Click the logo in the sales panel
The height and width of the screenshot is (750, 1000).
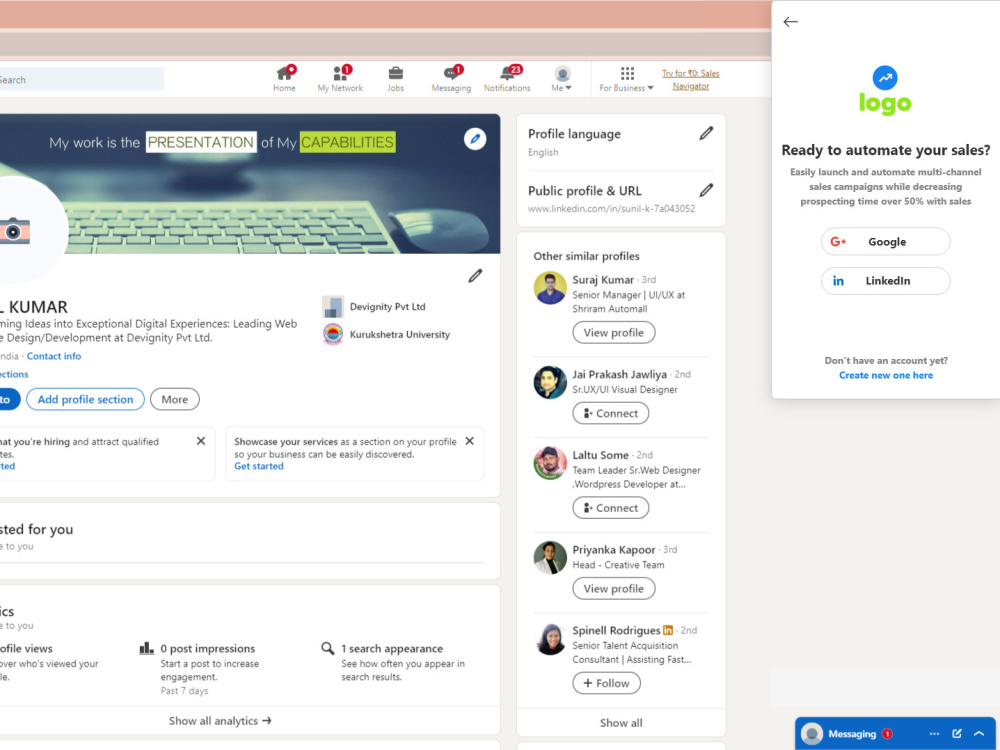tap(885, 91)
